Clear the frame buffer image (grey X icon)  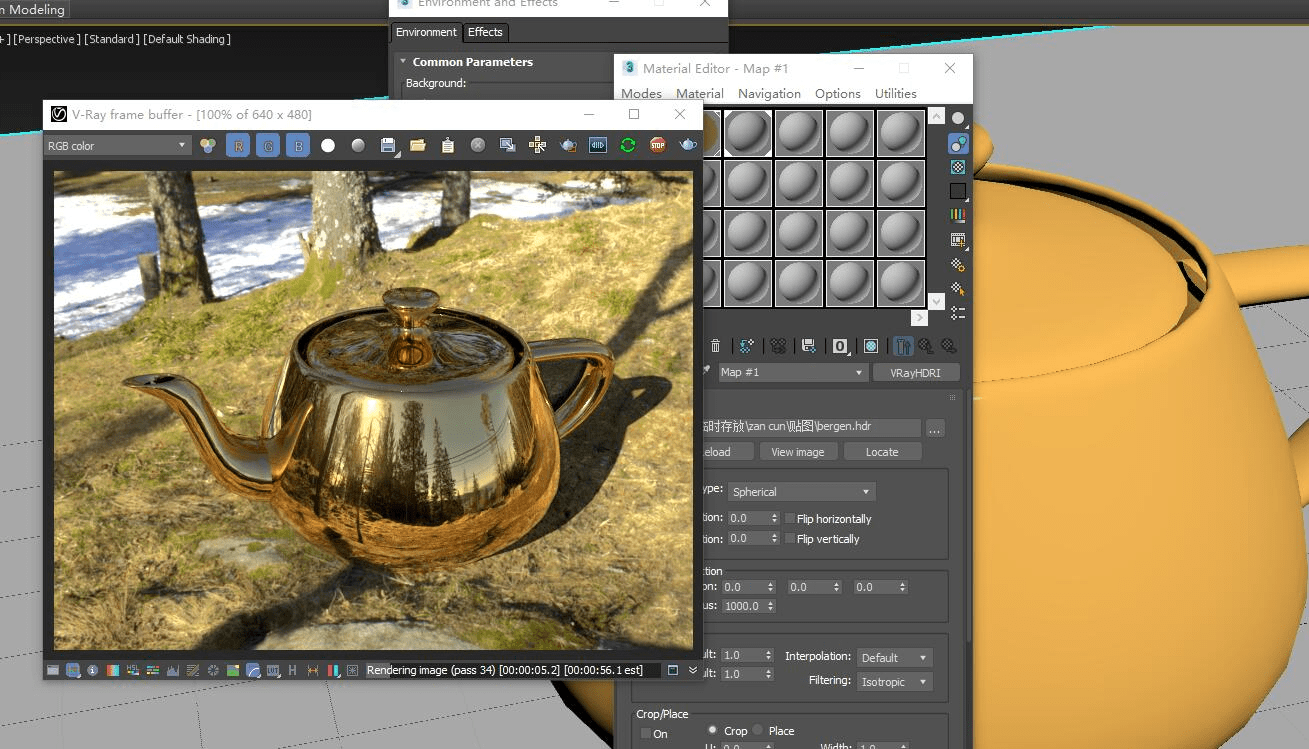point(478,145)
